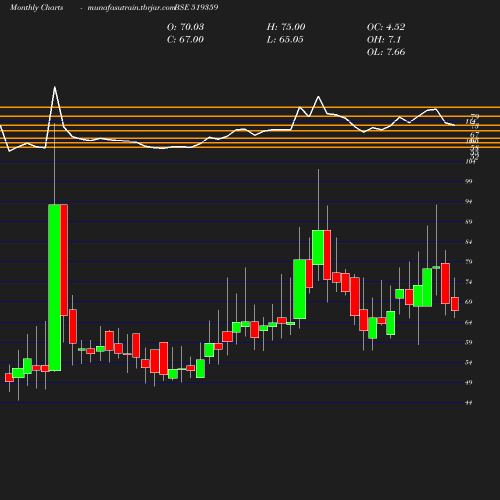Image resolution: width=500 pixels, height=500 pixels.
Task: Select the "OL: 7.66" reading
Action: point(386,52)
